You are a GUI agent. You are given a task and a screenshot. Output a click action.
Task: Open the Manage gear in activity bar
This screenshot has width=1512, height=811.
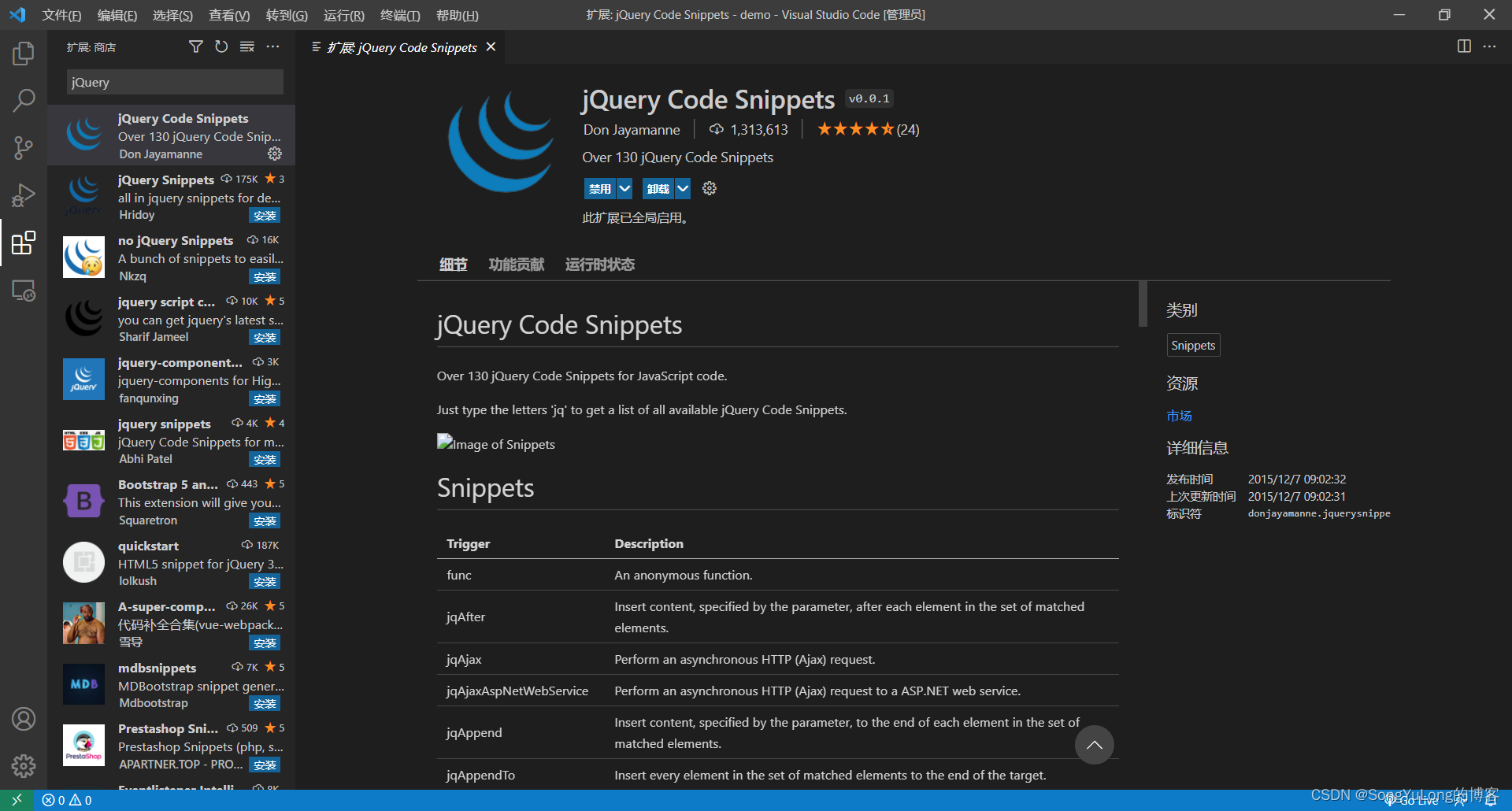click(24, 765)
